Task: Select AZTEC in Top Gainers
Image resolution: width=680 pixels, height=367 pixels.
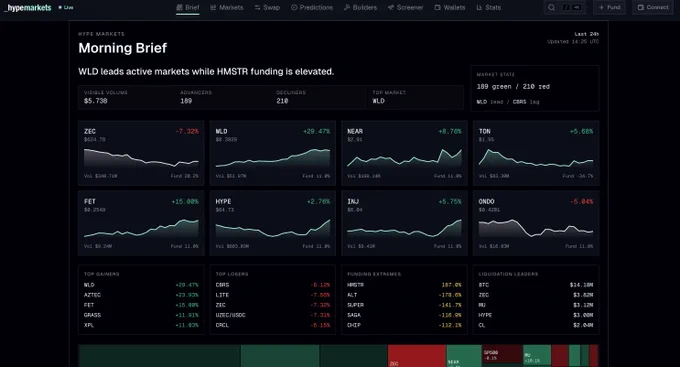Action: point(141,295)
